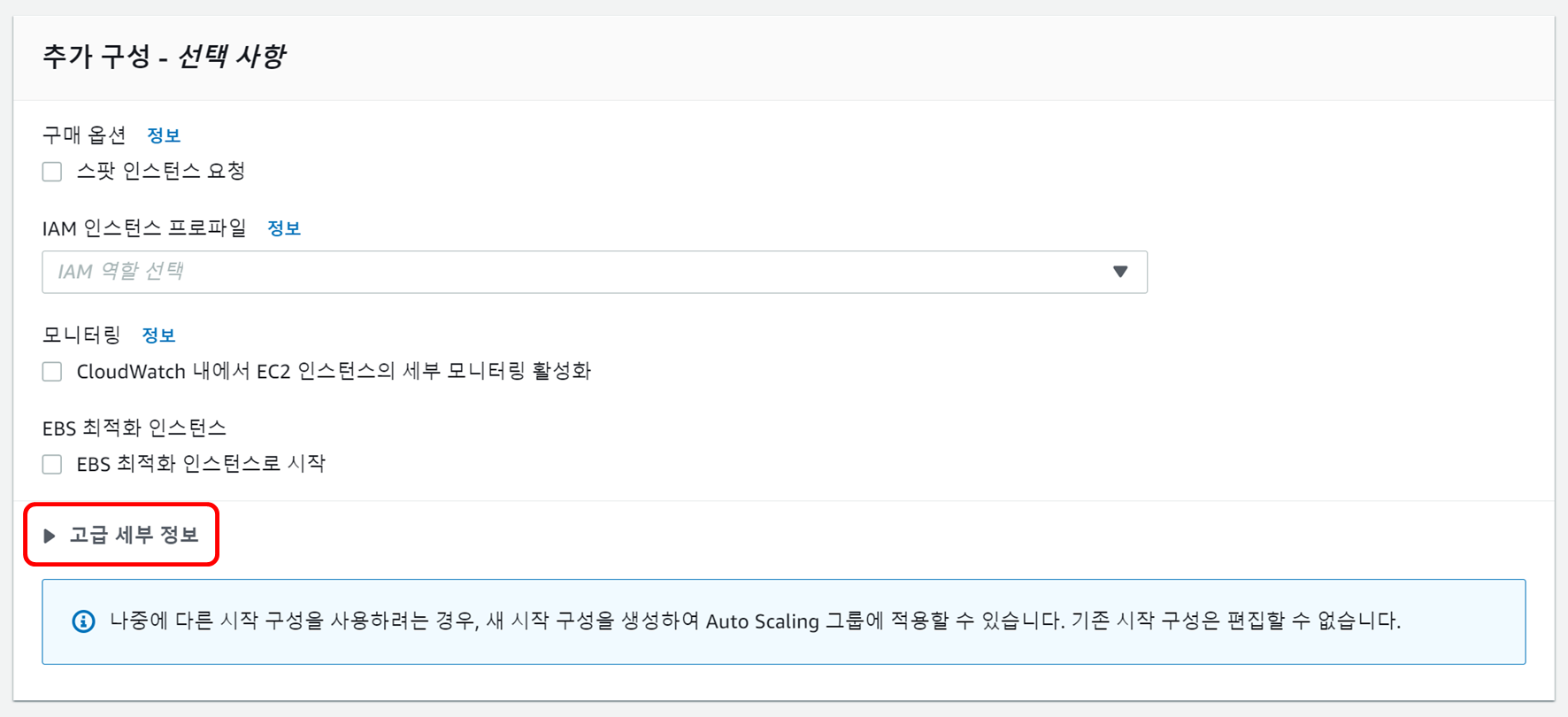Click the Auto Scaling notice message text
The height and width of the screenshot is (717, 1568).
pyautogui.click(x=755, y=621)
